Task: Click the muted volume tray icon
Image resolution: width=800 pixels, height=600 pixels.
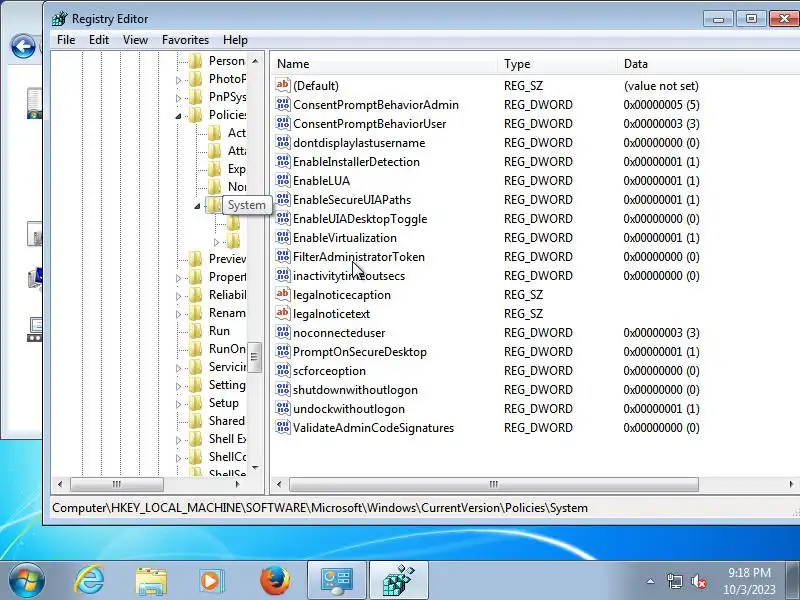Action: click(x=698, y=581)
